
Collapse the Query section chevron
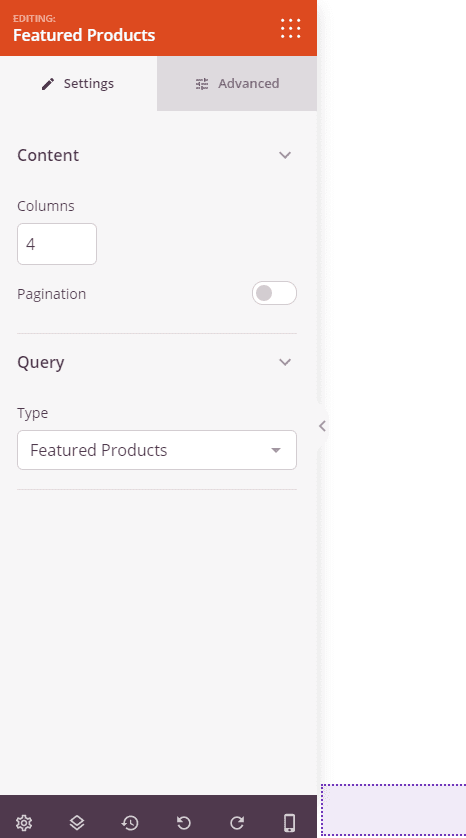click(285, 362)
